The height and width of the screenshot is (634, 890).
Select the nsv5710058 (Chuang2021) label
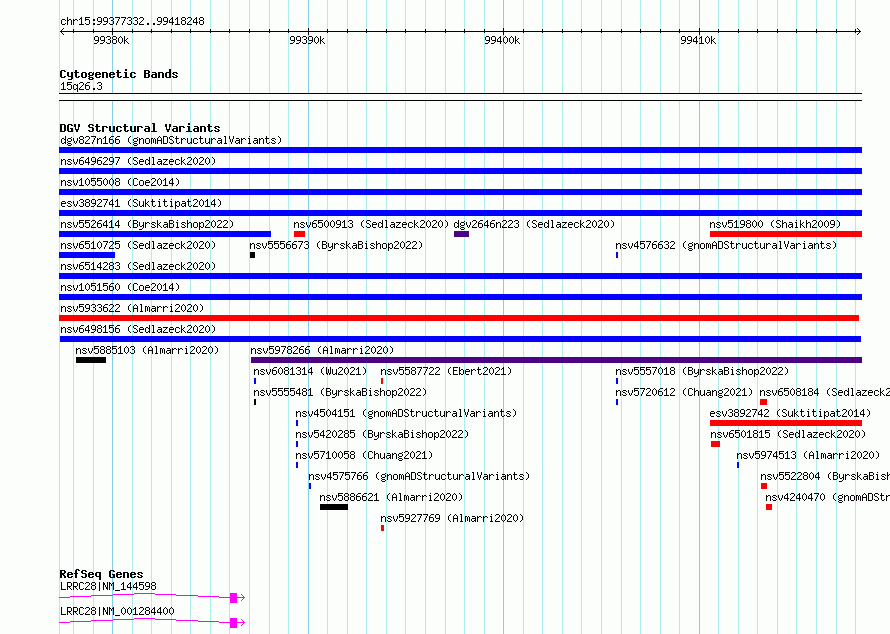pyautogui.click(x=364, y=455)
